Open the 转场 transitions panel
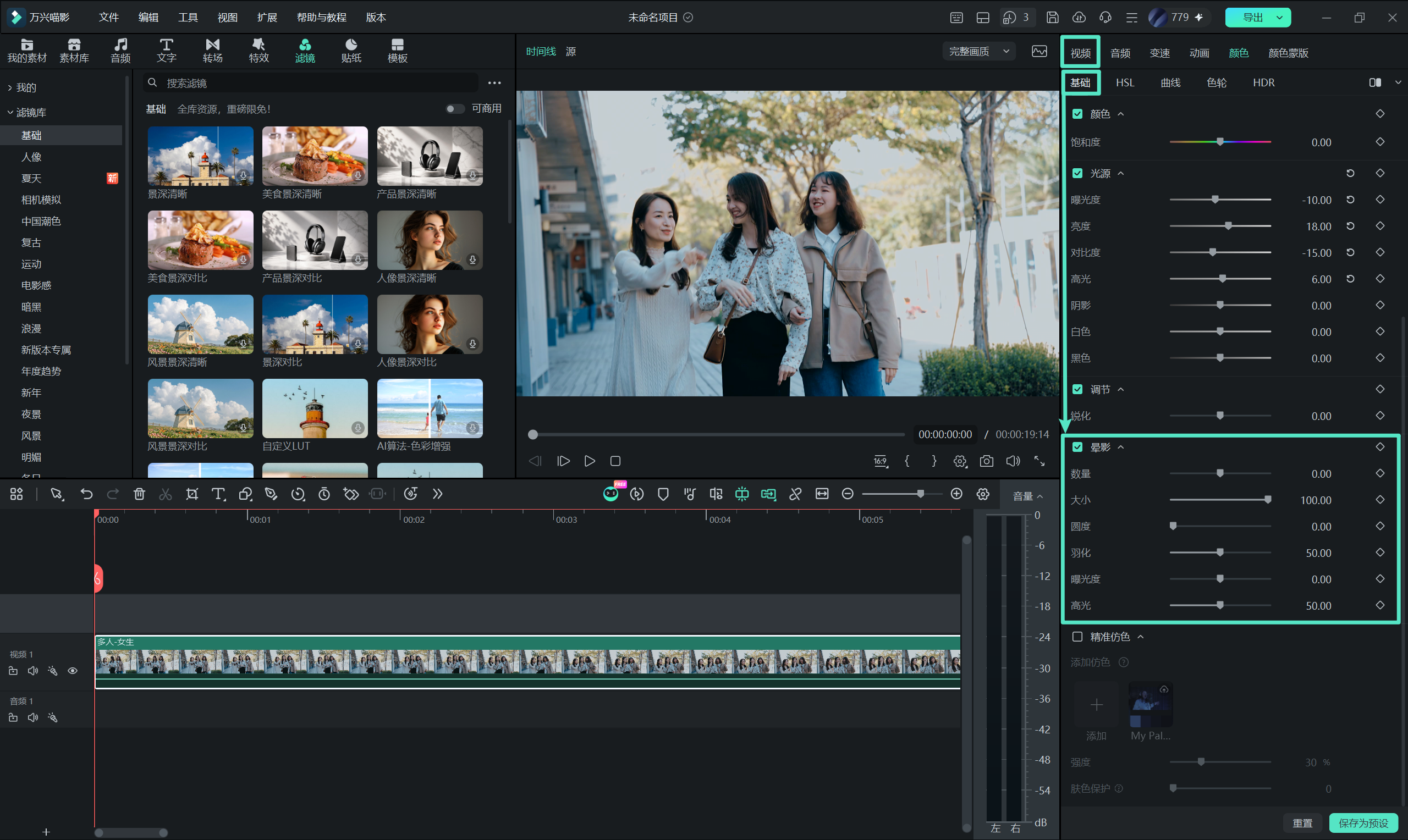Image resolution: width=1408 pixels, height=840 pixels. point(212,51)
